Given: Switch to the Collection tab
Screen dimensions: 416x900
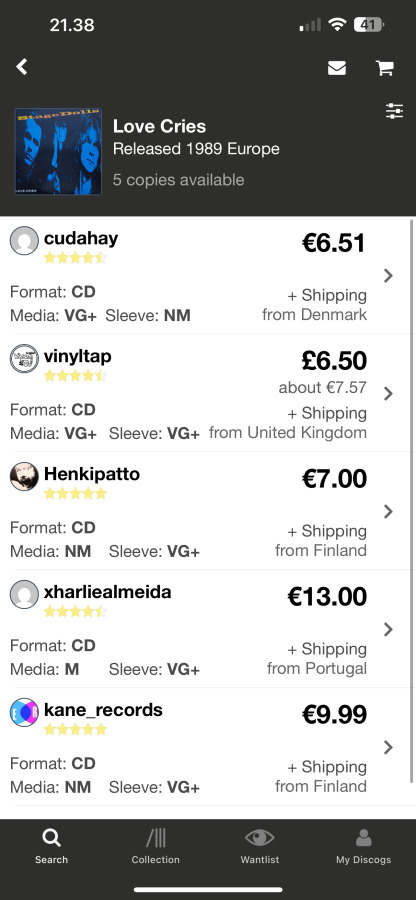Looking at the screenshot, I should click(x=155, y=846).
